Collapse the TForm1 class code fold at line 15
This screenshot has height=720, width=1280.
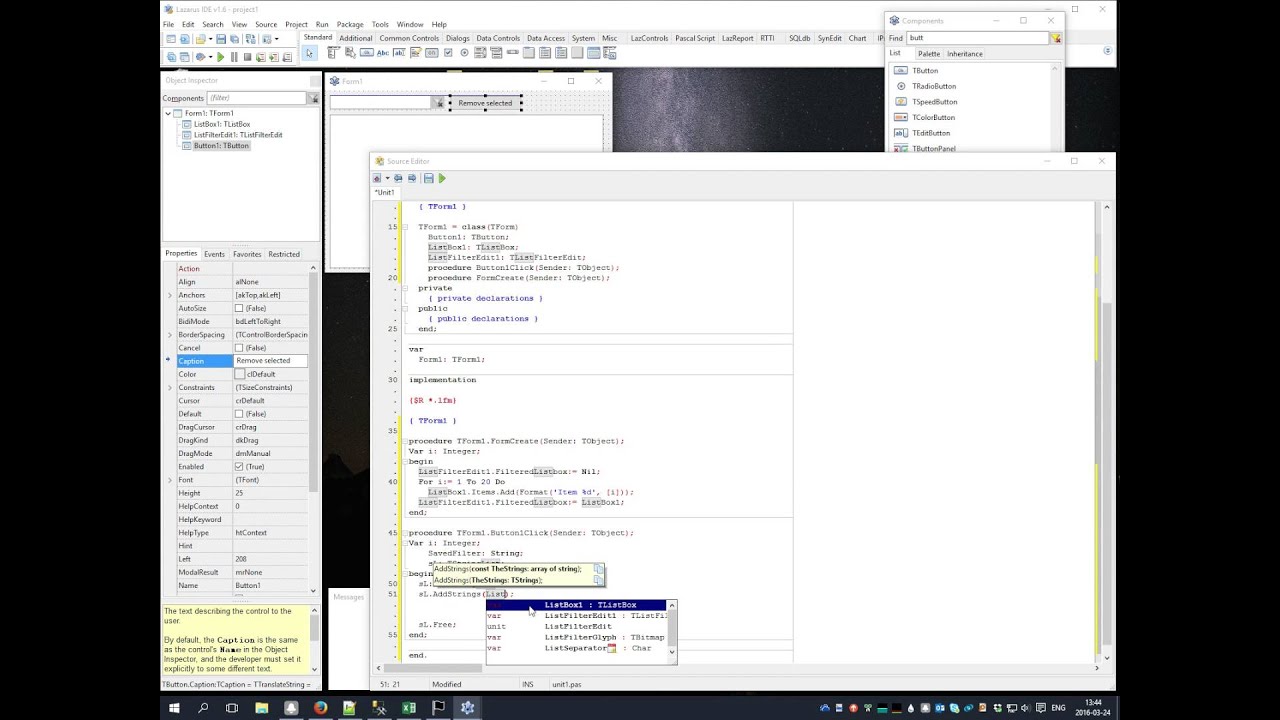tap(404, 227)
